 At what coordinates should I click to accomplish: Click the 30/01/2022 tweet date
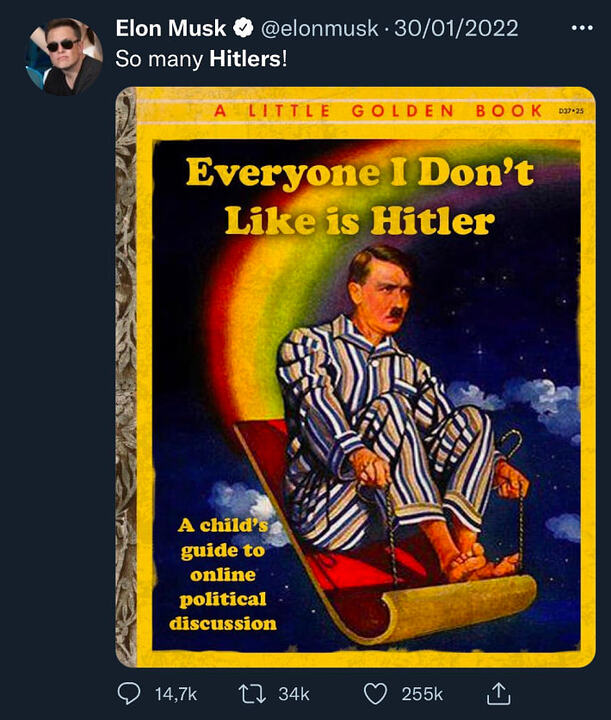(x=456, y=28)
